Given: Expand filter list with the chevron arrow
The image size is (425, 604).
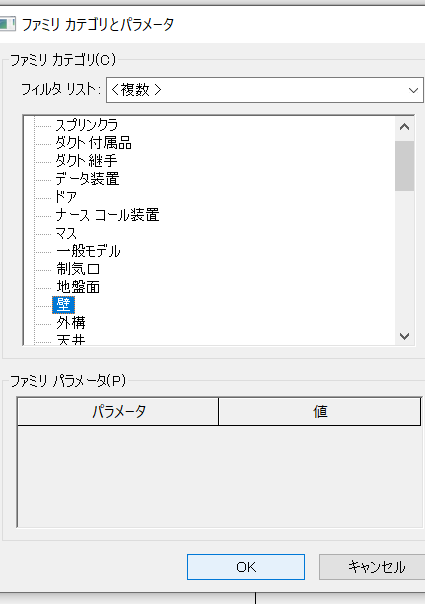Looking at the screenshot, I should pyautogui.click(x=413, y=90).
